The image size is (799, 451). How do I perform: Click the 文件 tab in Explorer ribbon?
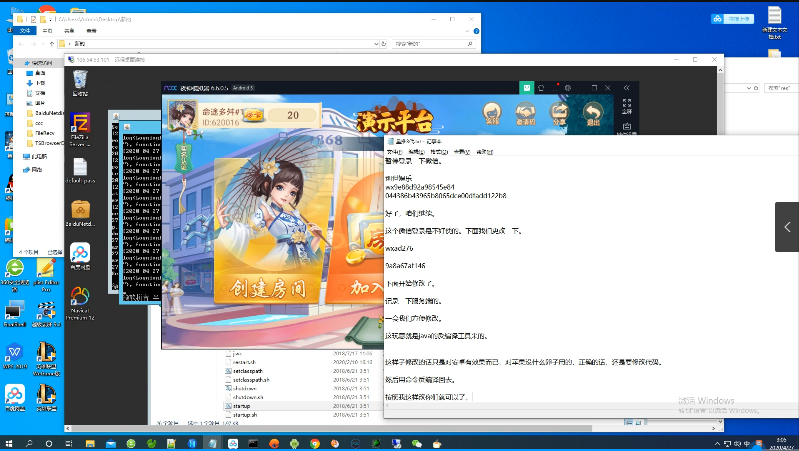(x=25, y=31)
